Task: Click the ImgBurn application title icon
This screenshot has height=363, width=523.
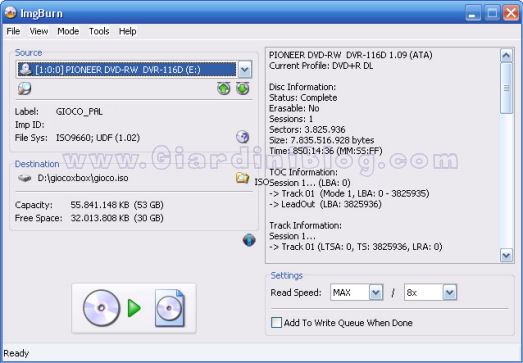Action: [11, 13]
